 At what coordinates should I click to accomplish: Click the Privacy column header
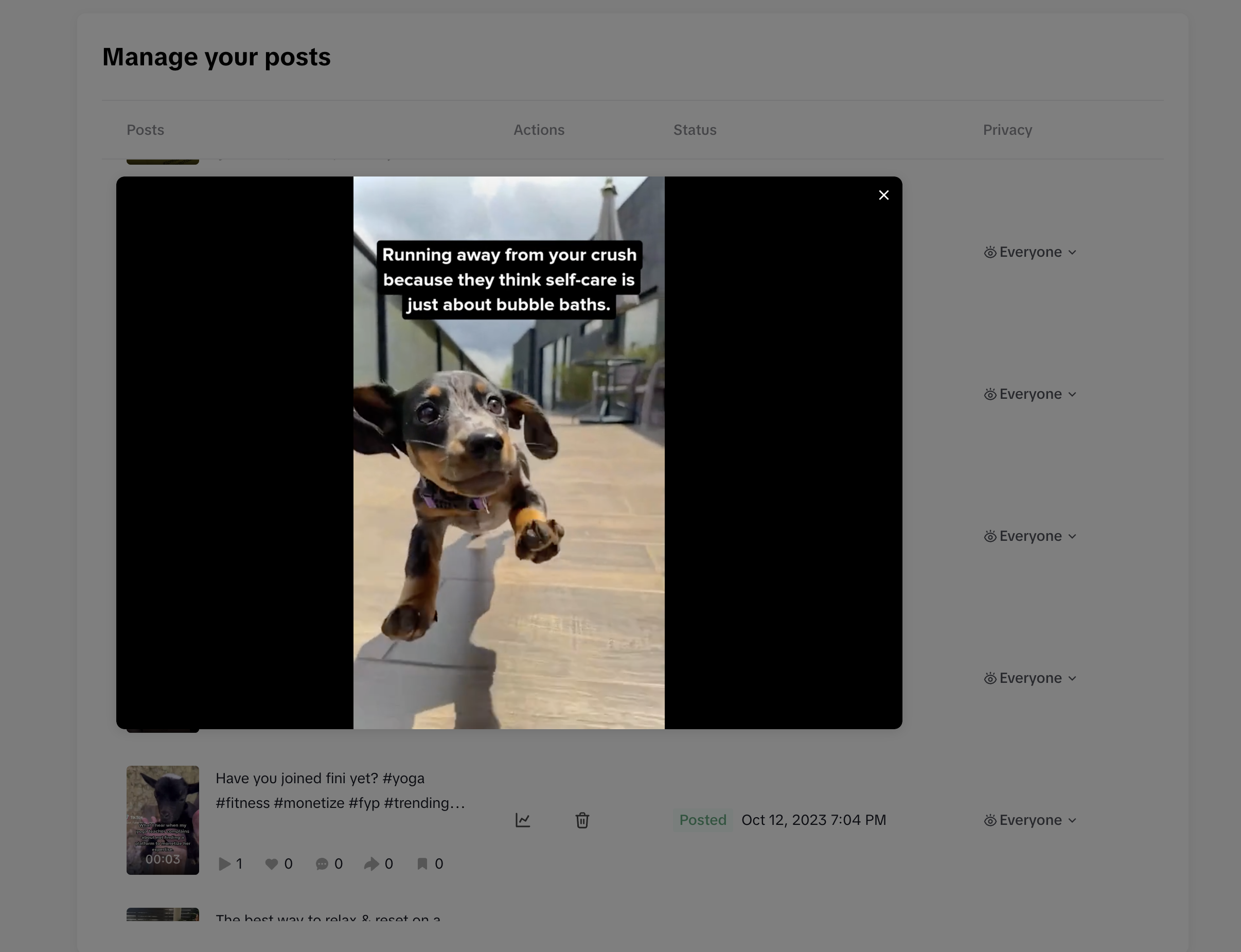click(1007, 130)
